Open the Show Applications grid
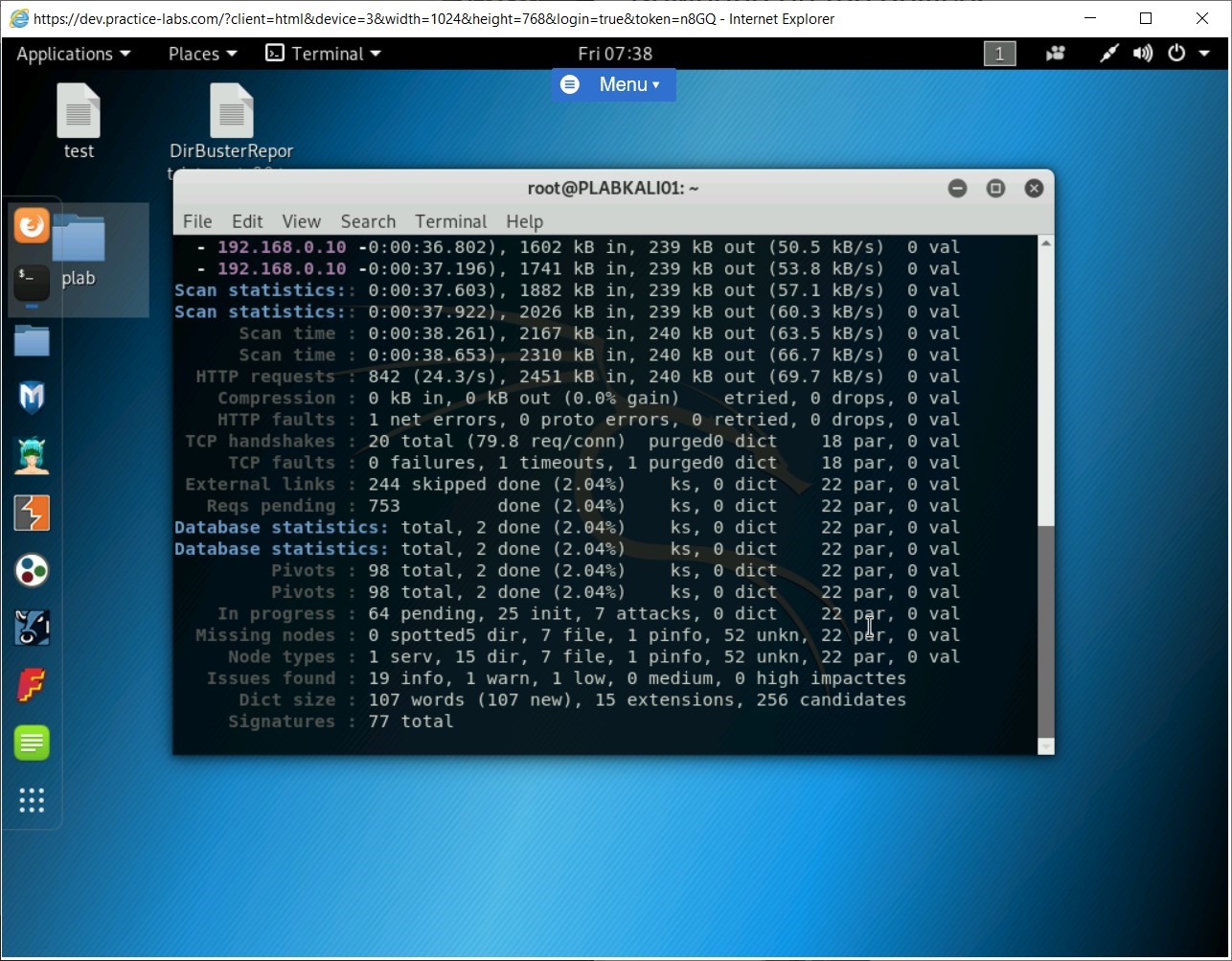The width and height of the screenshot is (1232, 961). (x=32, y=801)
